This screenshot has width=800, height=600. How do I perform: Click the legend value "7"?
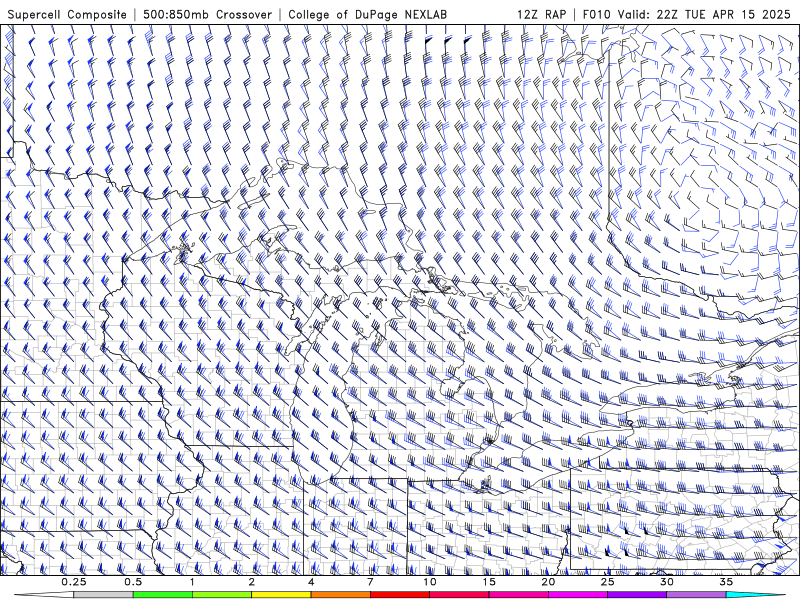(x=370, y=582)
